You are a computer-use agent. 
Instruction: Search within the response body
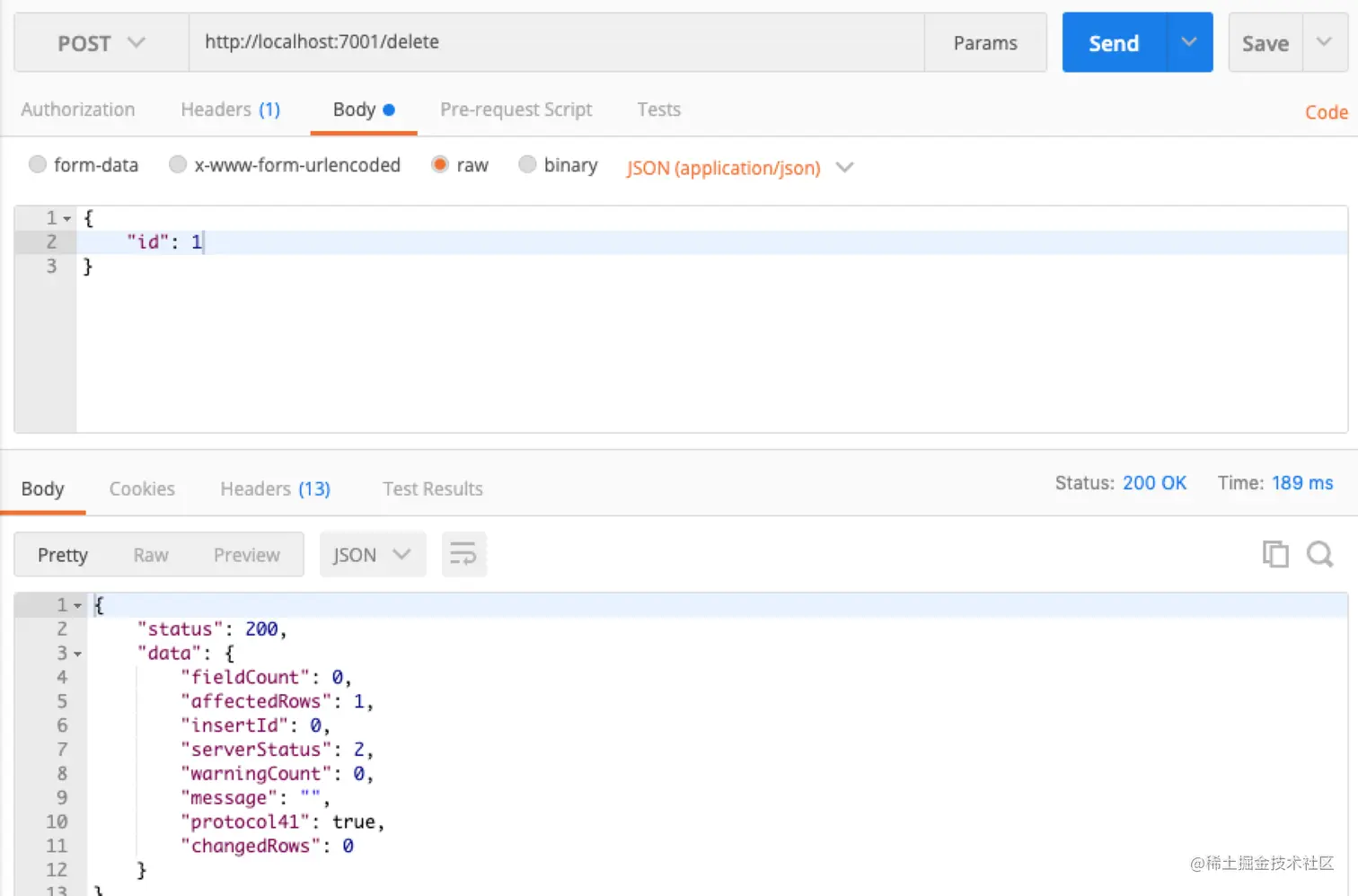[x=1319, y=554]
